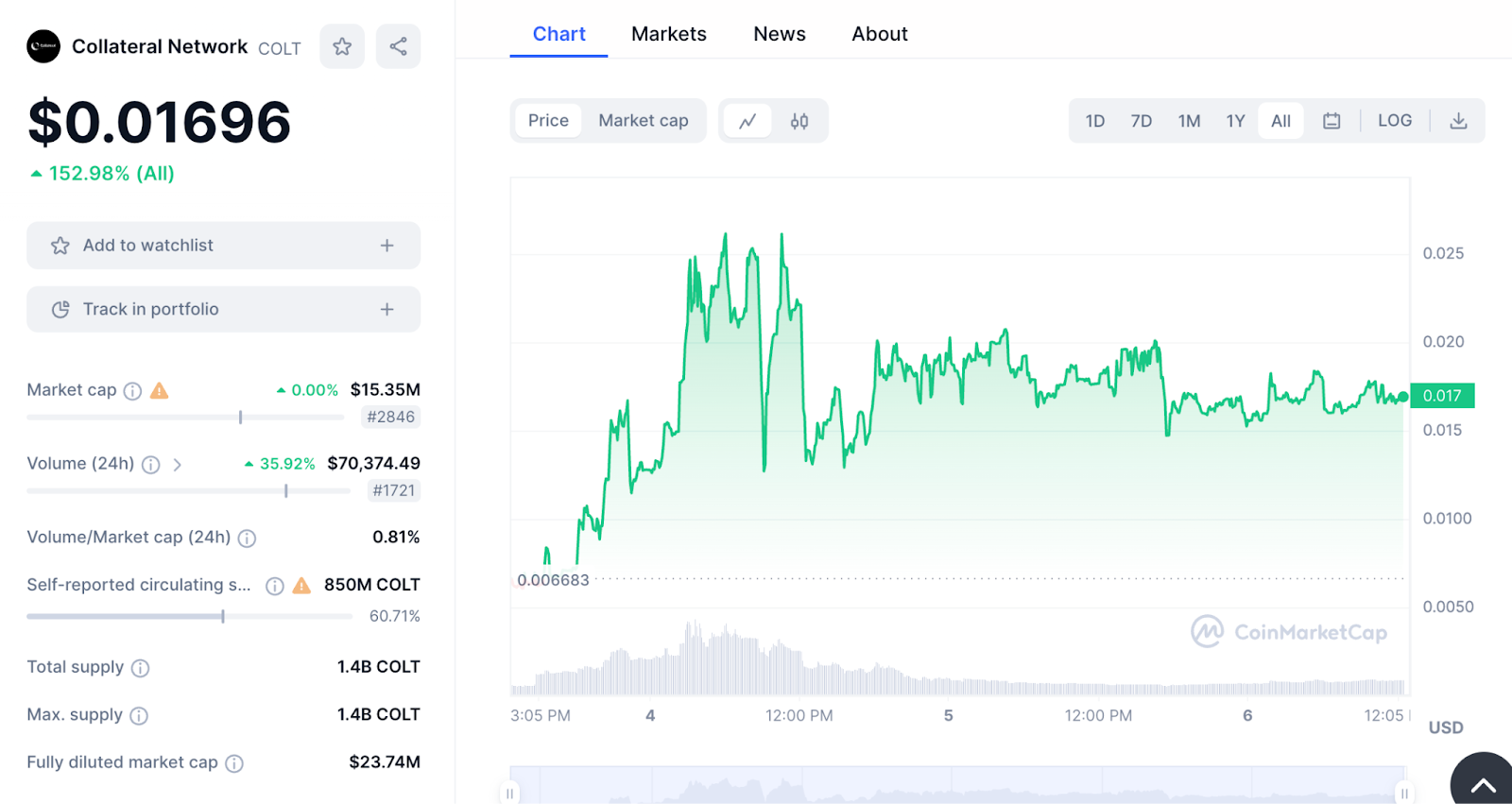Go to the News tab

point(779,34)
